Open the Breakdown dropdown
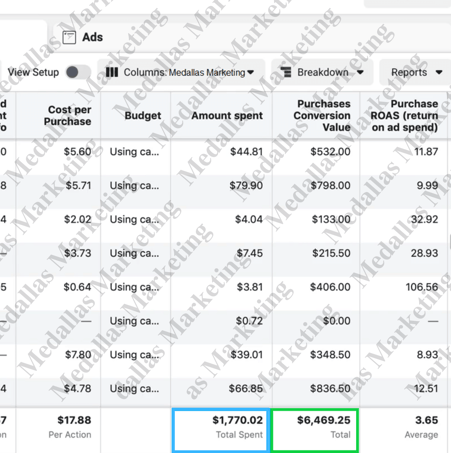This screenshot has height=453, width=451. 322,72
